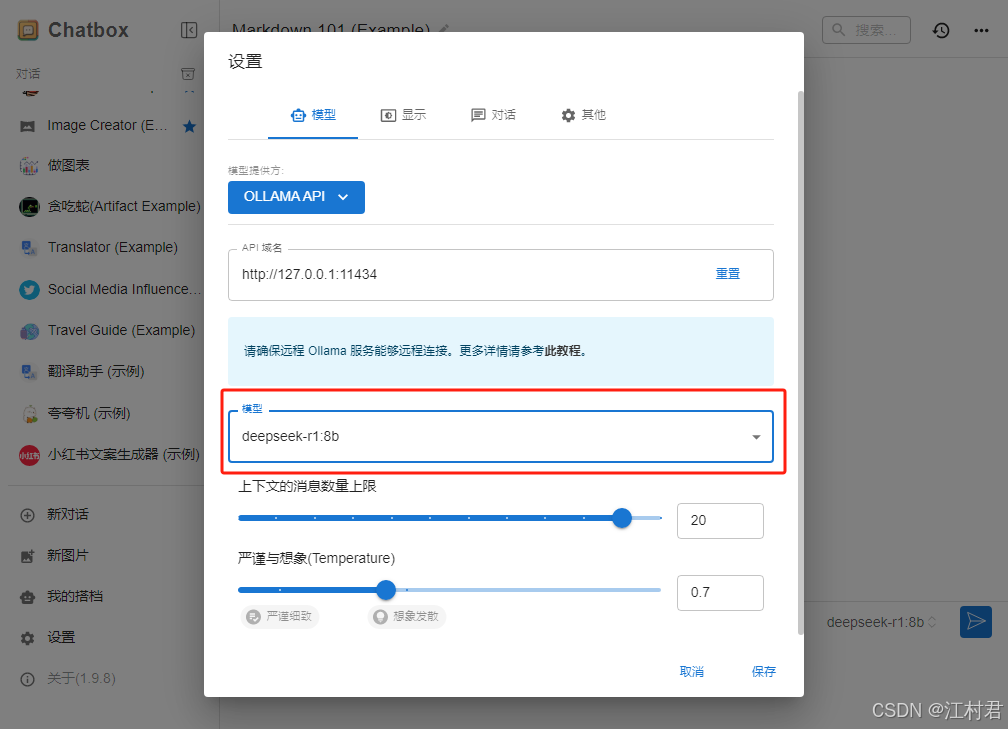Viewport: 1008px width, 729px height.
Task: Click the Social Media Influencer Twitter icon
Action: [29, 290]
